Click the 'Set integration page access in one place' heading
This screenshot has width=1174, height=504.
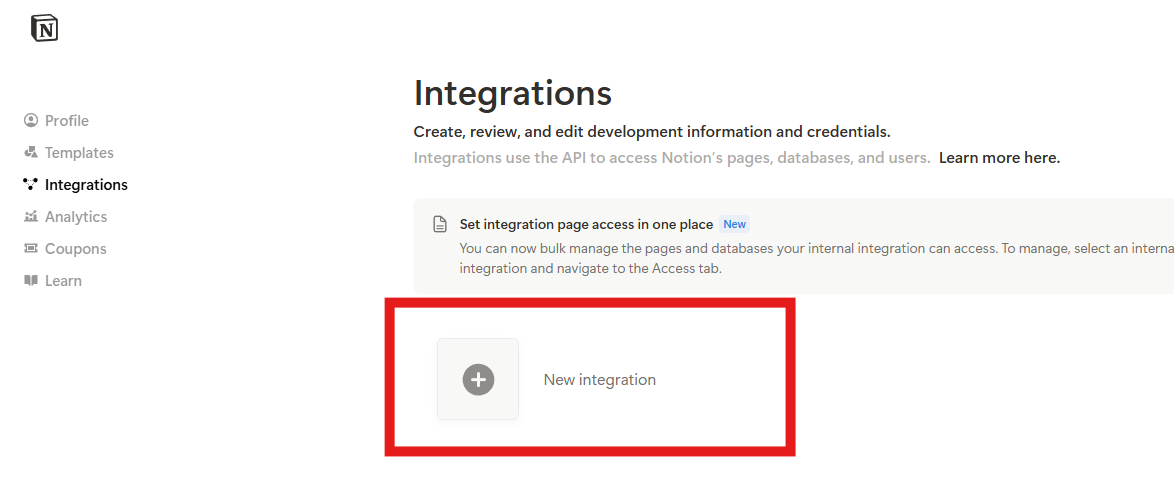(x=586, y=224)
